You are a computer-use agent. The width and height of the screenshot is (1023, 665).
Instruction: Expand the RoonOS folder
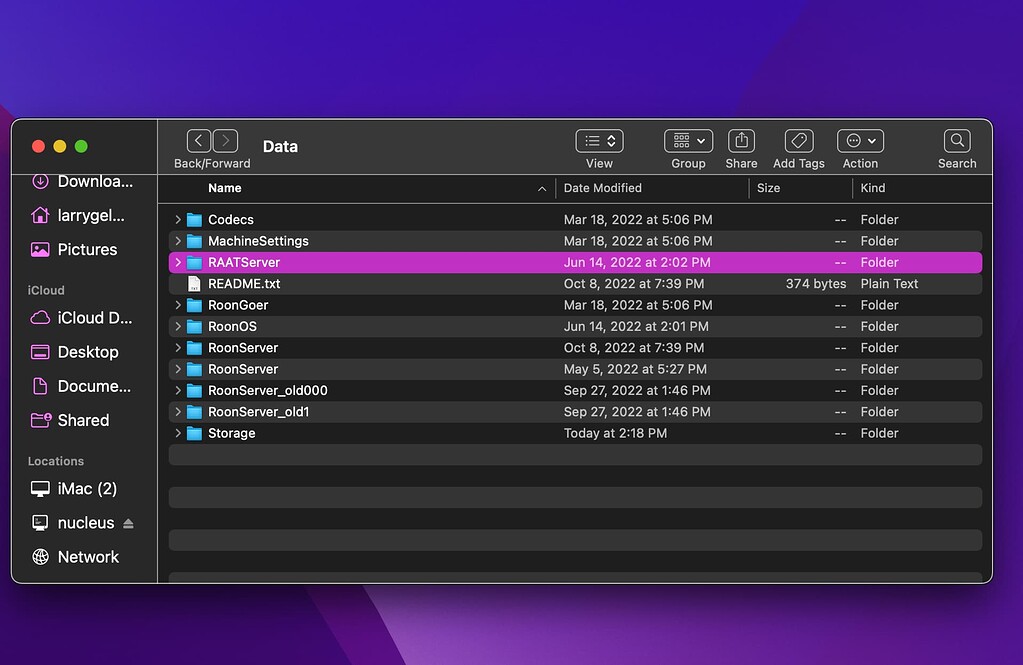tap(177, 326)
